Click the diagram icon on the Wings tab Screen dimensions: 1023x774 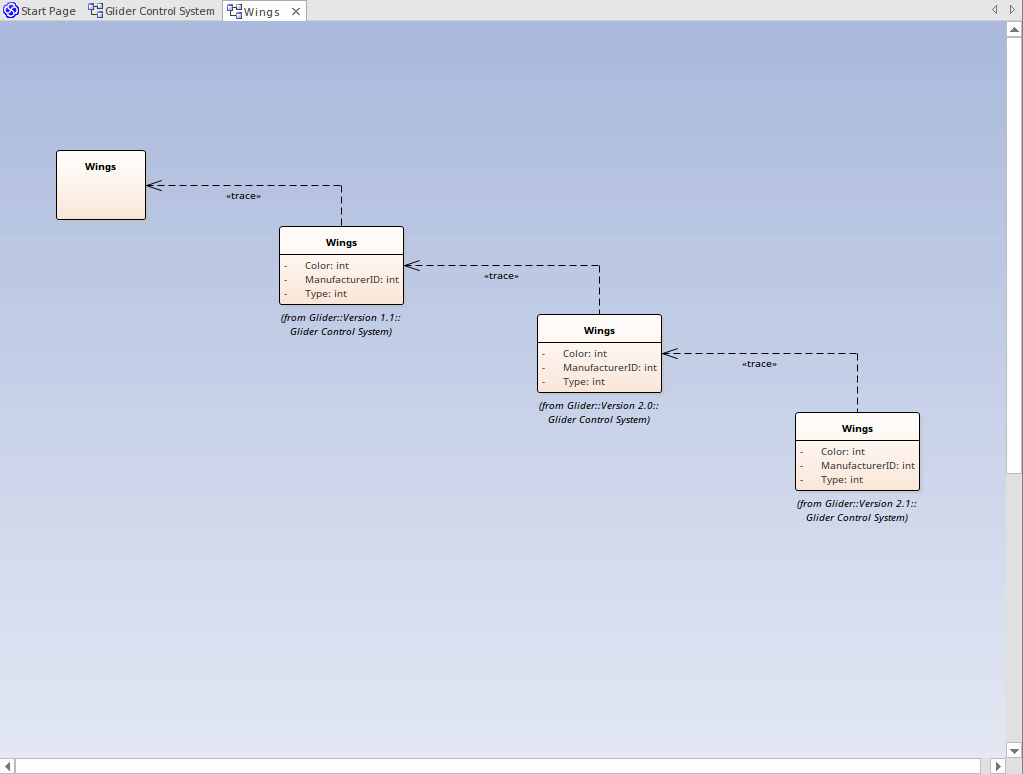[235, 11]
